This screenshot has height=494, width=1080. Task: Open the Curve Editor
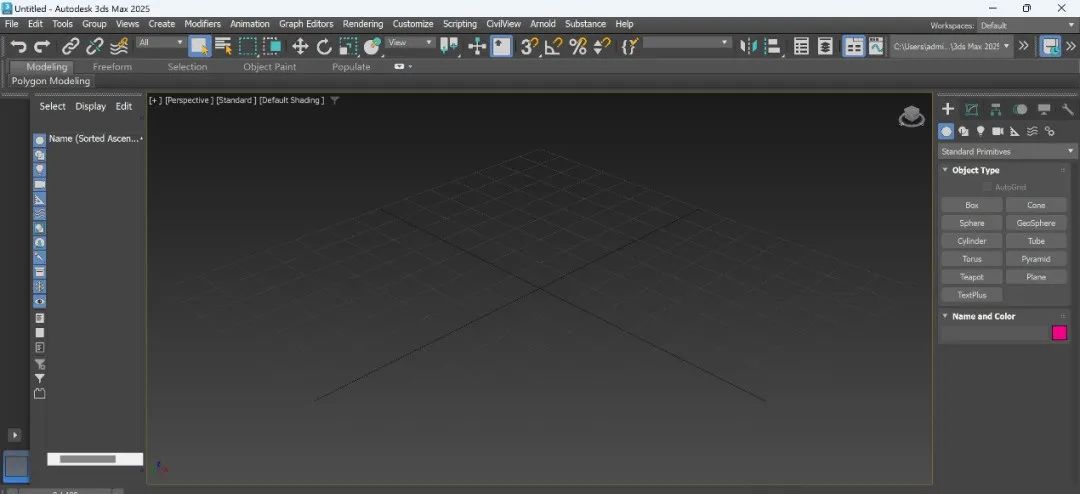pos(876,47)
